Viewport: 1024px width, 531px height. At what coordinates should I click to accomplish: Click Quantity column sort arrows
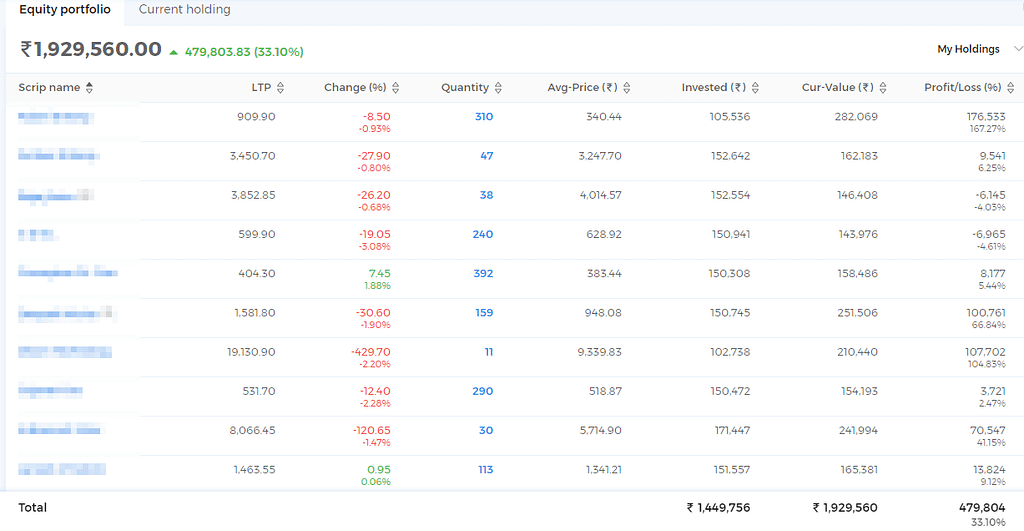click(x=498, y=88)
